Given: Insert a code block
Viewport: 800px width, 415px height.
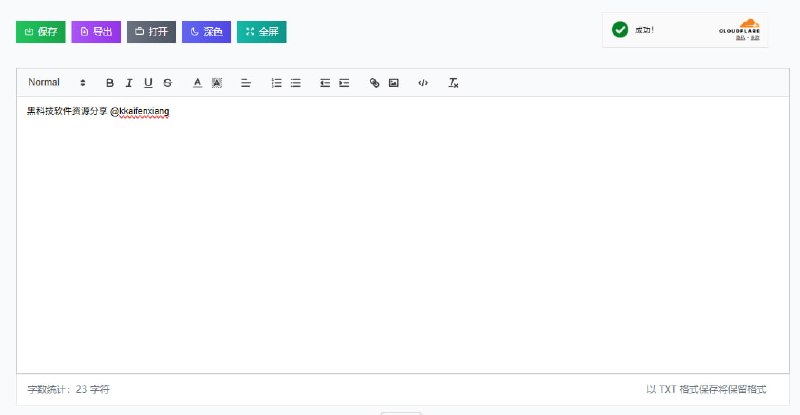Looking at the screenshot, I should pos(423,83).
